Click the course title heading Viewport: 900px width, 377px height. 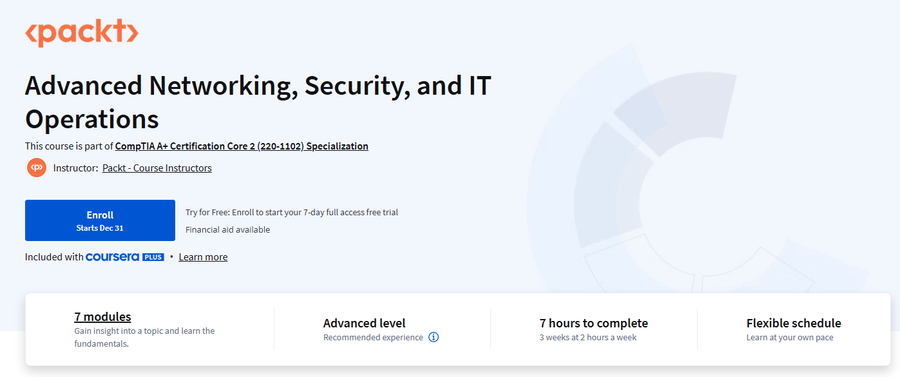[x=258, y=103]
